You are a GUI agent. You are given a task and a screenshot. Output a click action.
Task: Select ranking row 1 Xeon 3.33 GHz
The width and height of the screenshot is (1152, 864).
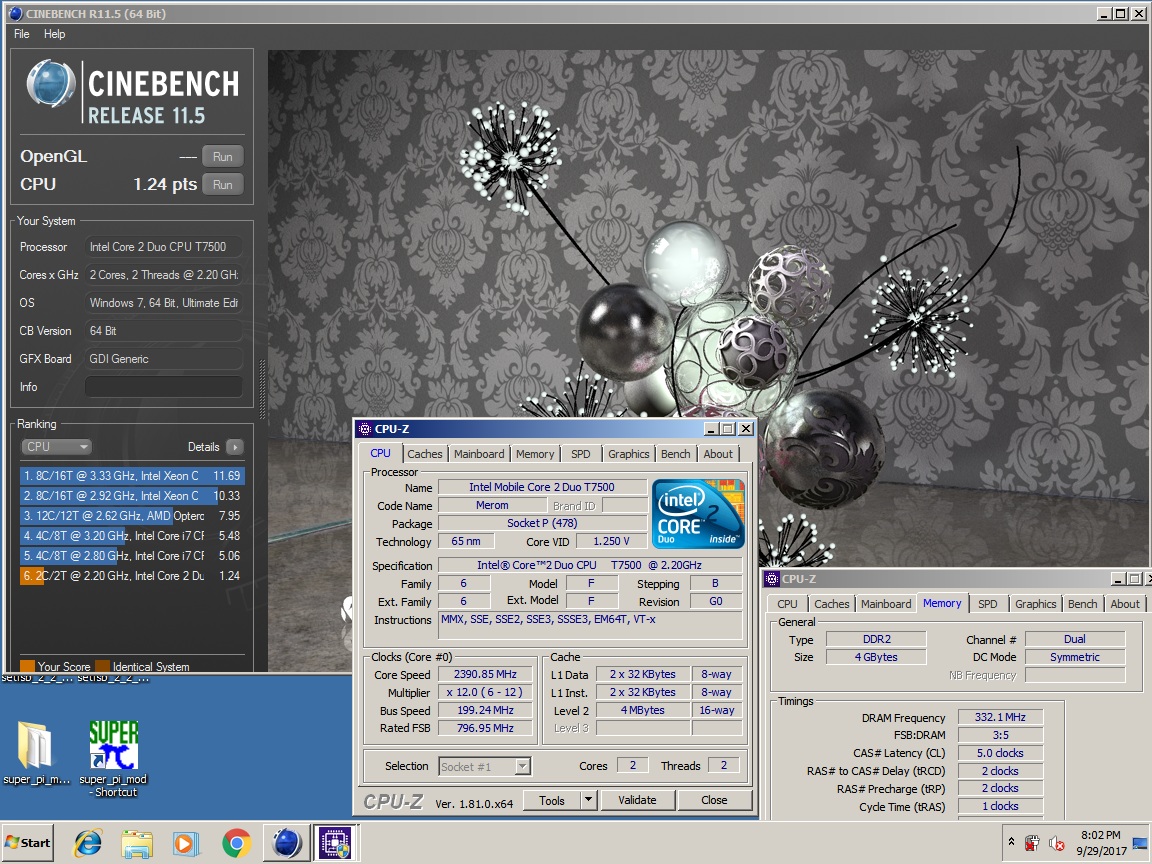[132, 476]
